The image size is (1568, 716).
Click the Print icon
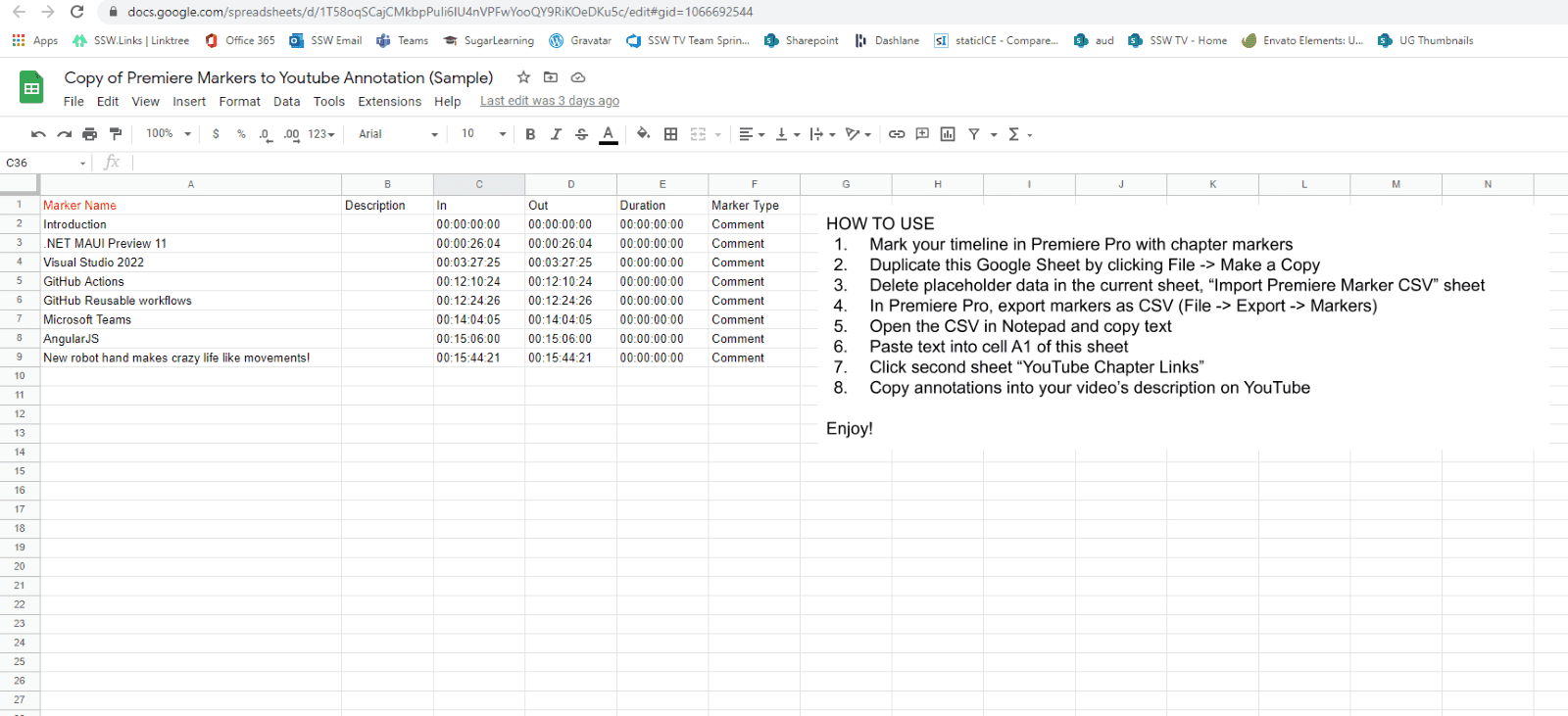click(x=90, y=134)
